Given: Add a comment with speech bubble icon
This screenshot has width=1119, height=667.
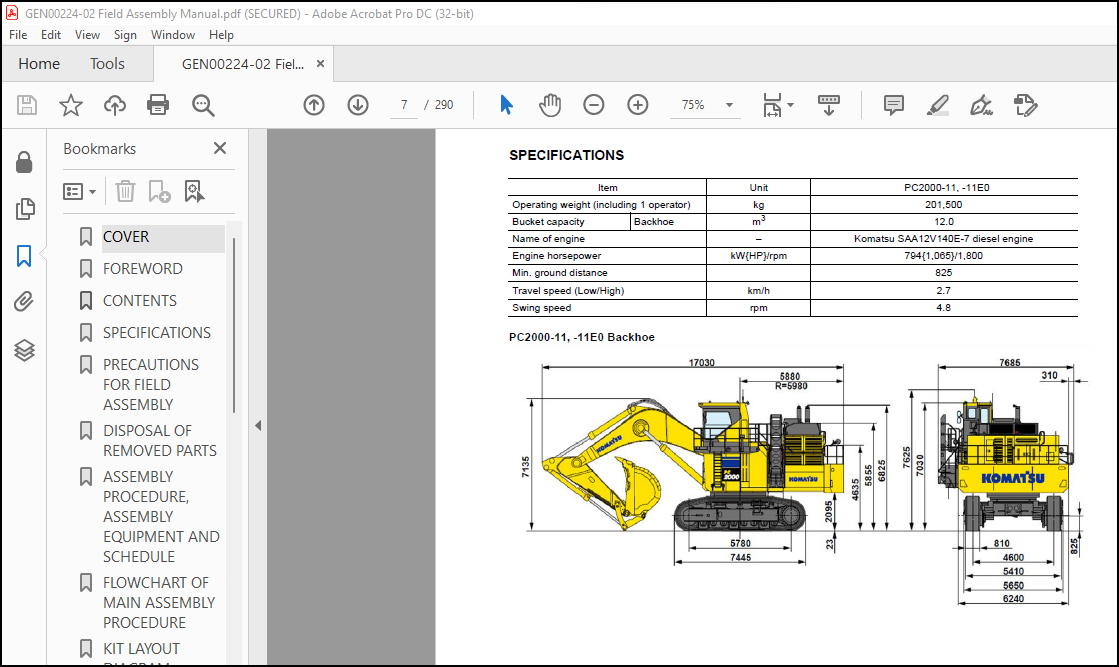Looking at the screenshot, I should tap(893, 105).
